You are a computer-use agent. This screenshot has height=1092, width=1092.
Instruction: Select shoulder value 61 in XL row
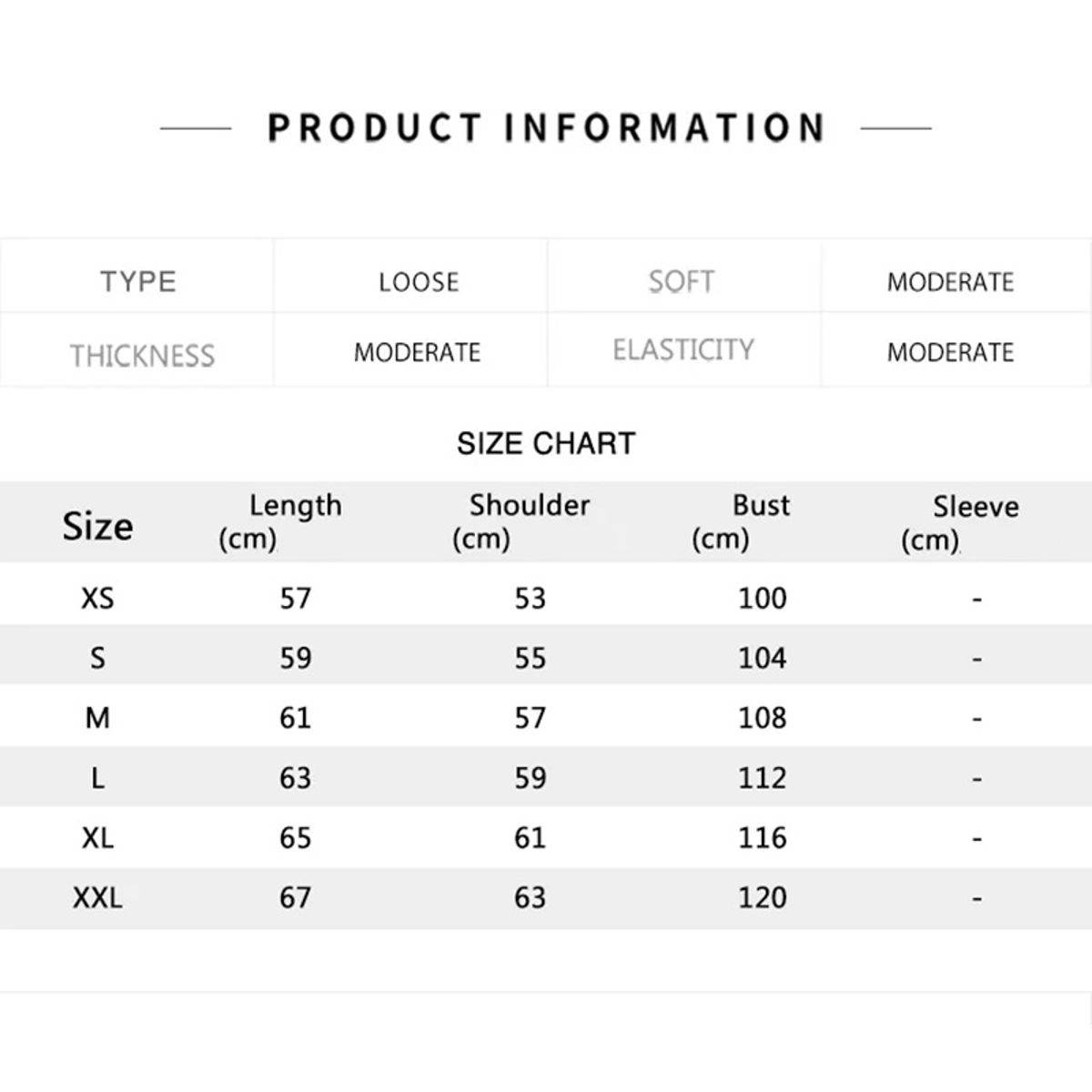pos(530,837)
